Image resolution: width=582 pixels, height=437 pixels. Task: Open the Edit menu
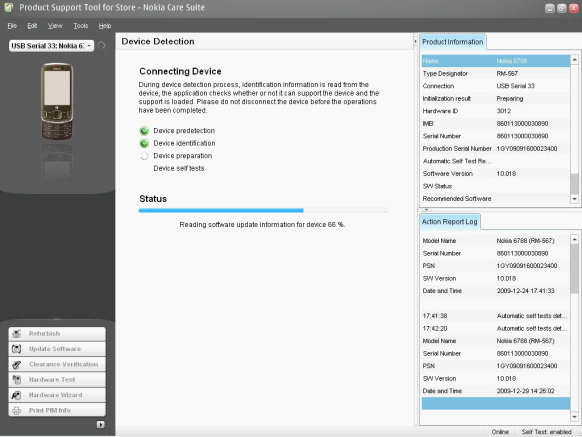32,26
